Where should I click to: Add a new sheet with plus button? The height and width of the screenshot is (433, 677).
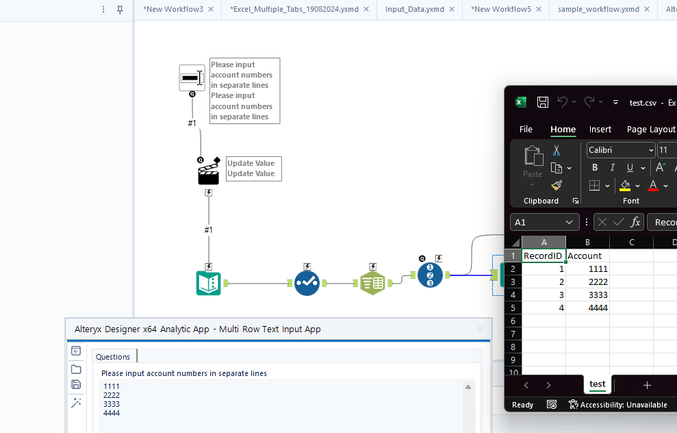647,385
